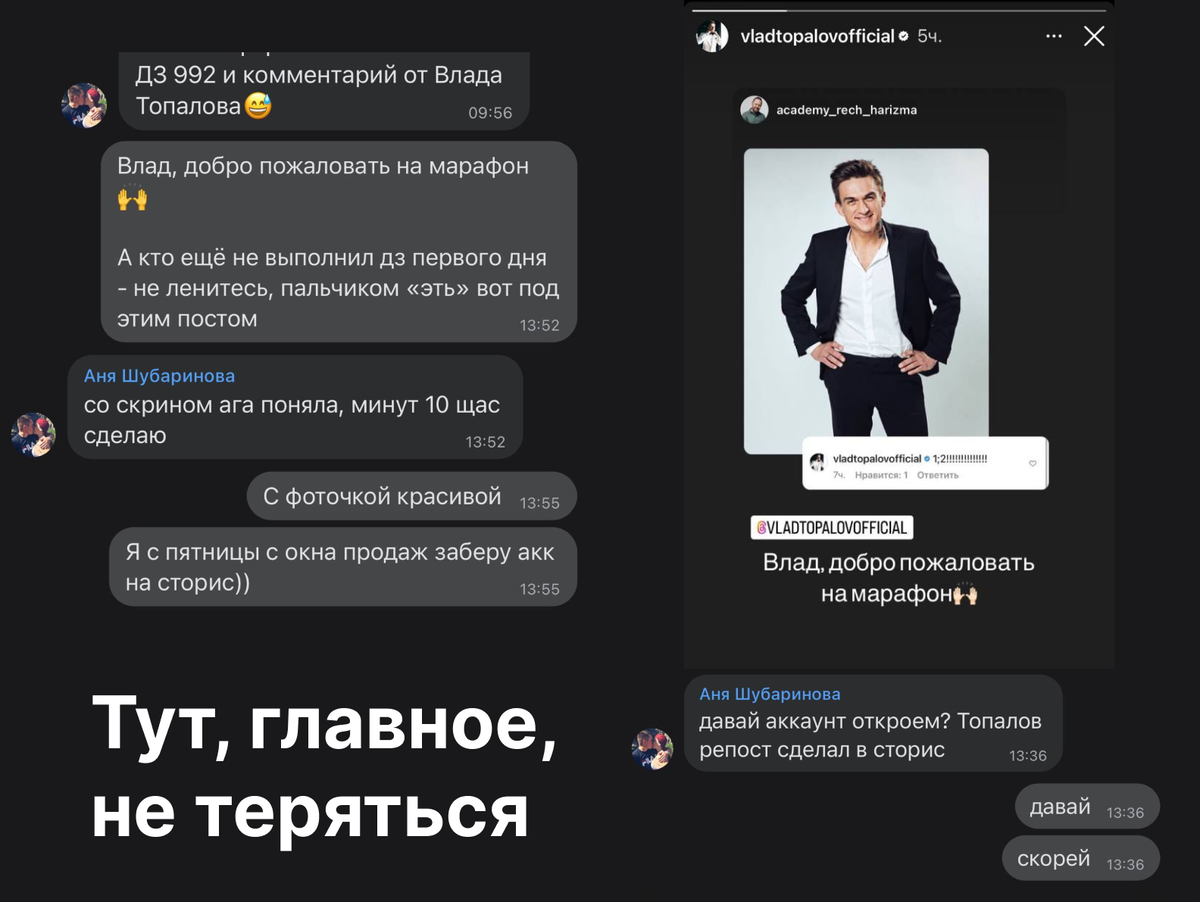The height and width of the screenshot is (902, 1200).
Task: Tap the С фоточкой красивой message bubble
Action: pos(412,497)
